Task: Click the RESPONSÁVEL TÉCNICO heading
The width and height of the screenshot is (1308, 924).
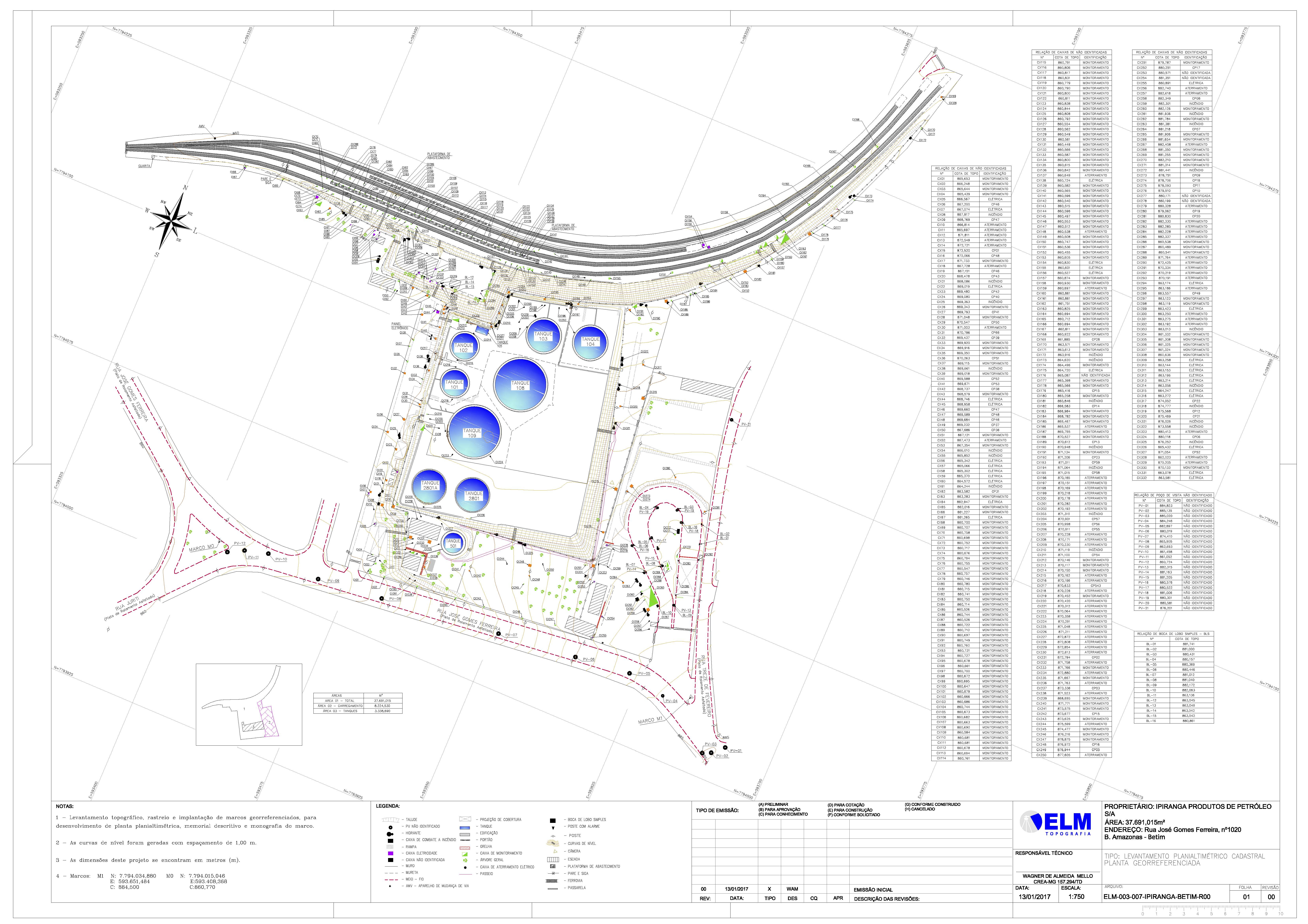Action: pyautogui.click(x=1044, y=853)
